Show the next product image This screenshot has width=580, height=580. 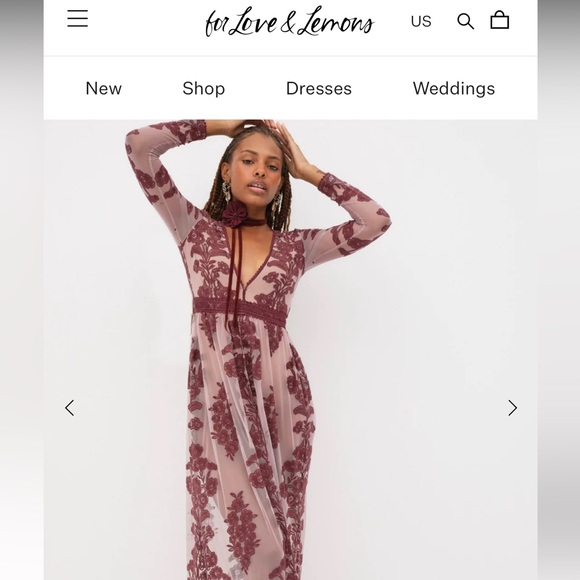512,408
